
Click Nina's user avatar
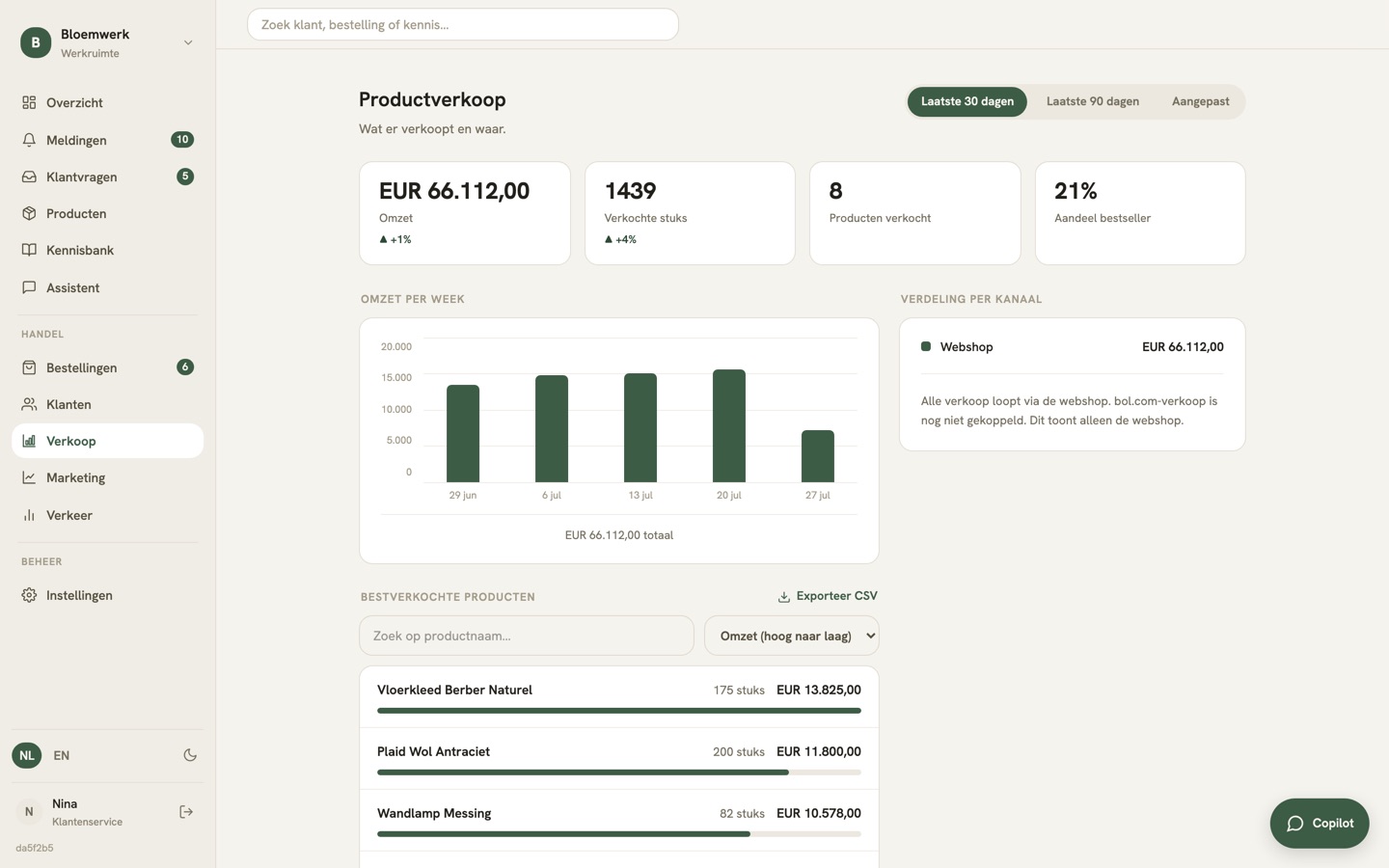(29, 812)
